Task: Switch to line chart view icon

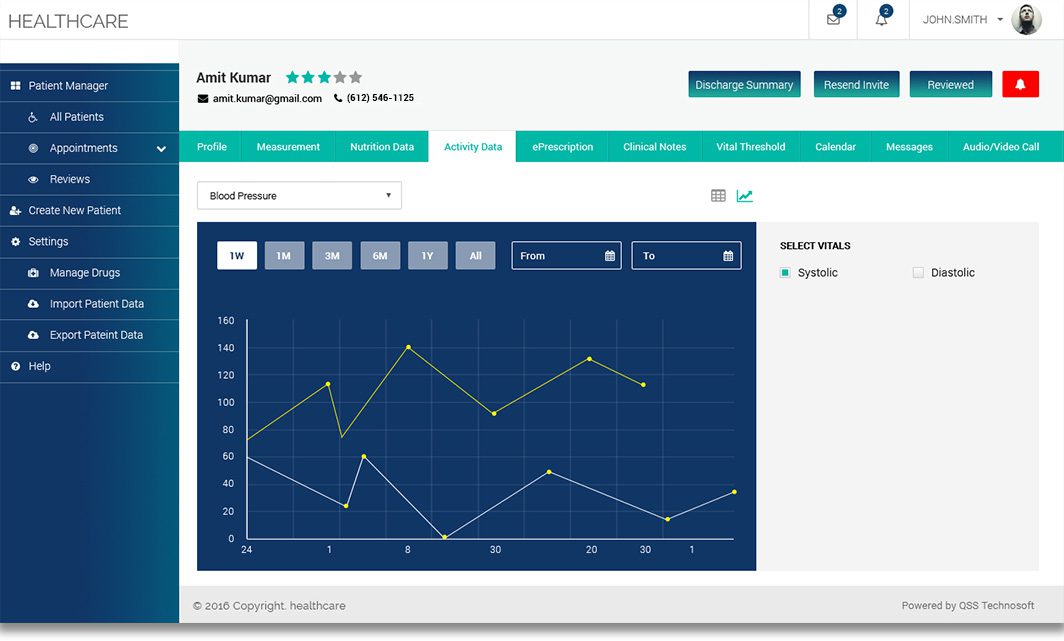Action: click(x=744, y=195)
